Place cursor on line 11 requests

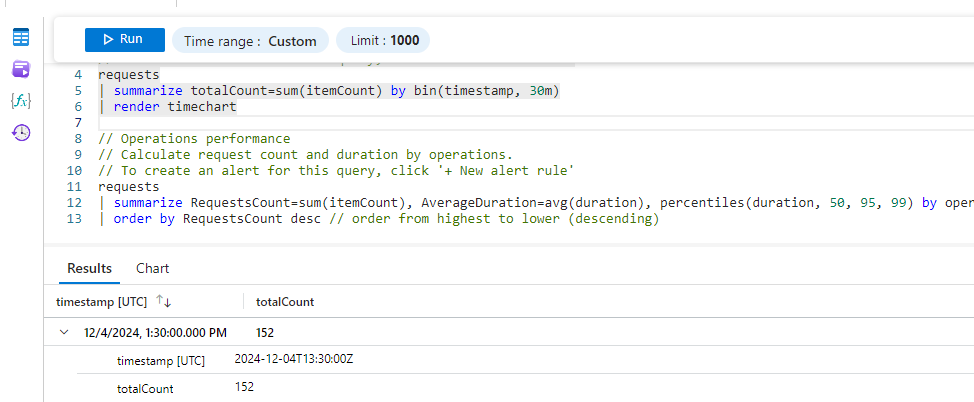[129, 186]
